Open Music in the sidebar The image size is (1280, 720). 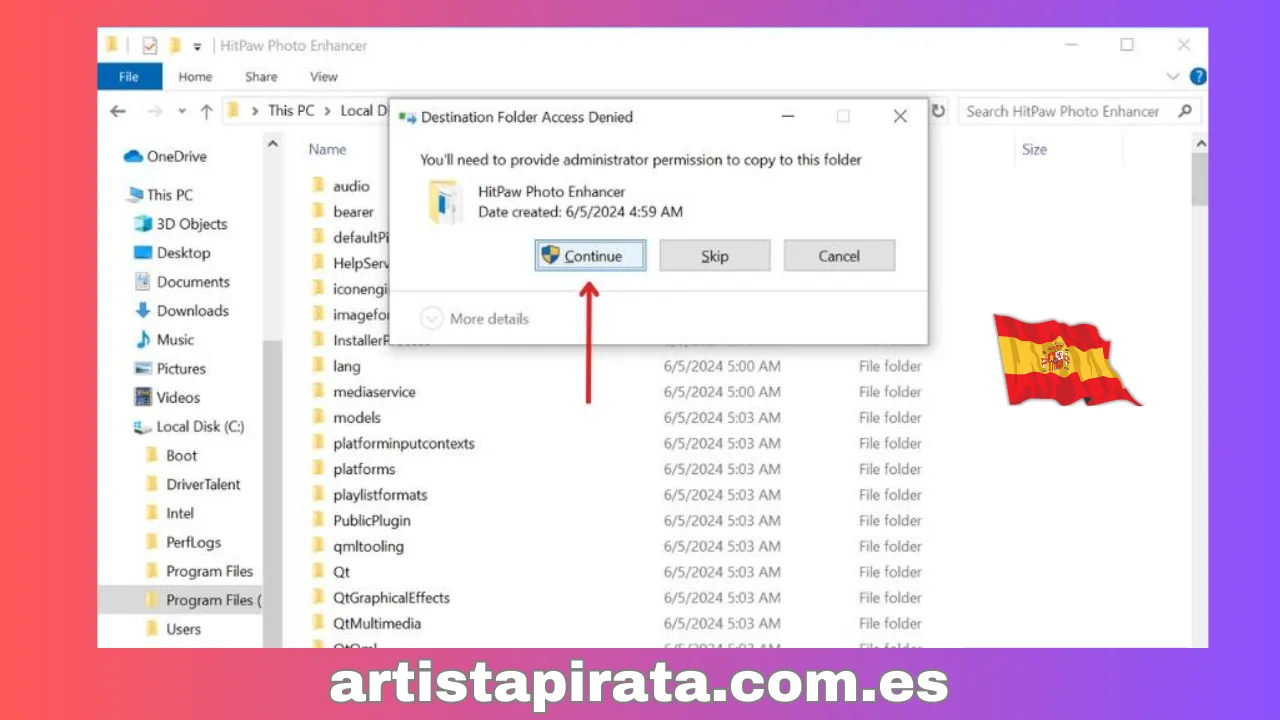coord(165,340)
